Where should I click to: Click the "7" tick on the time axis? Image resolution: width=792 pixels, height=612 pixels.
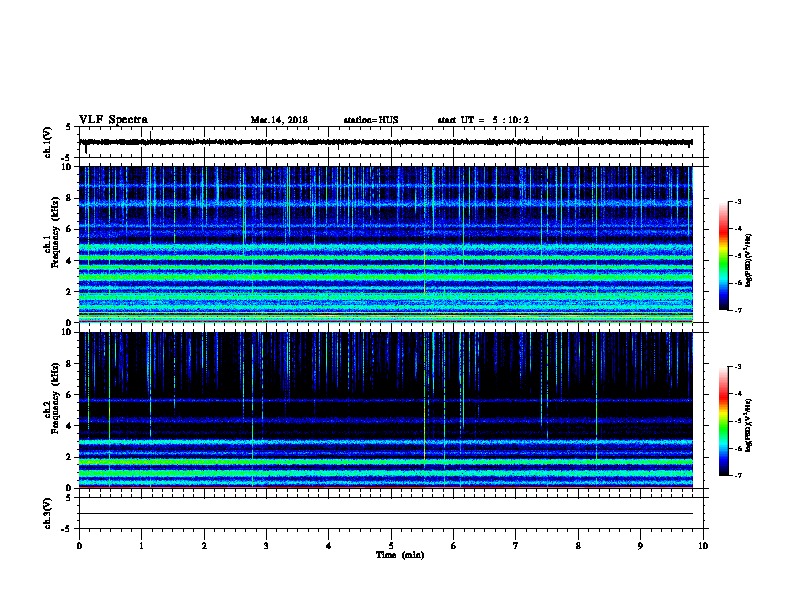pyautogui.click(x=516, y=546)
